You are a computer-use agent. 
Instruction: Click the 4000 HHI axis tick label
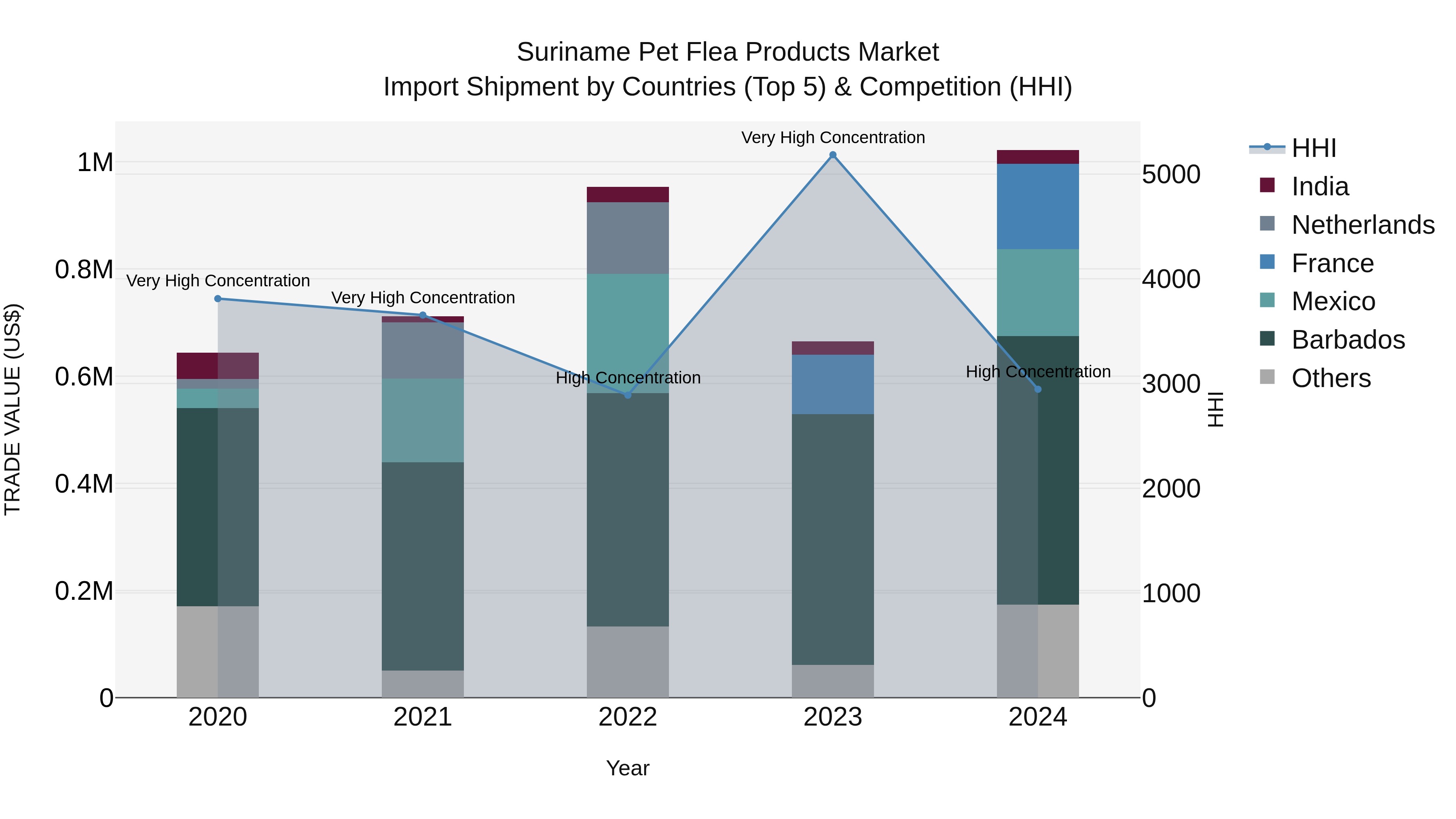pyautogui.click(x=1171, y=279)
